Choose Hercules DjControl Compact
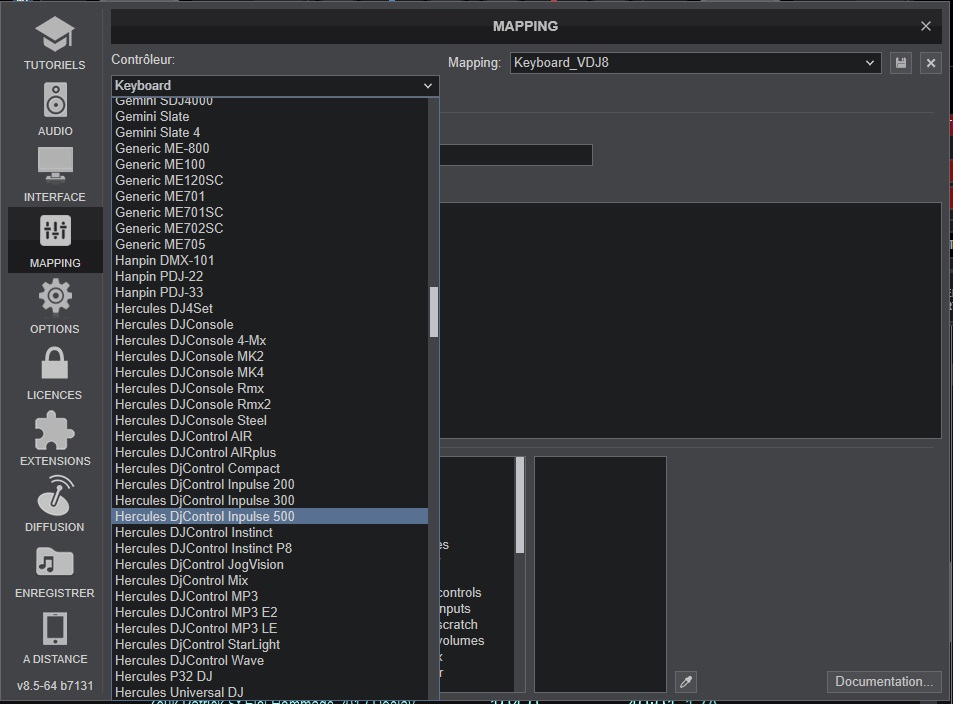 click(270, 468)
